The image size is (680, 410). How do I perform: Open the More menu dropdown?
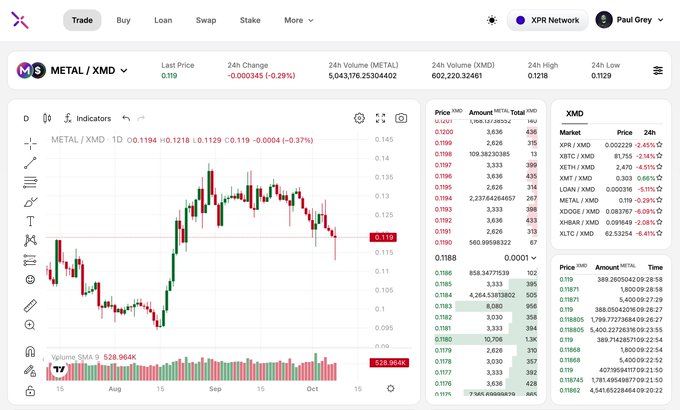298,20
